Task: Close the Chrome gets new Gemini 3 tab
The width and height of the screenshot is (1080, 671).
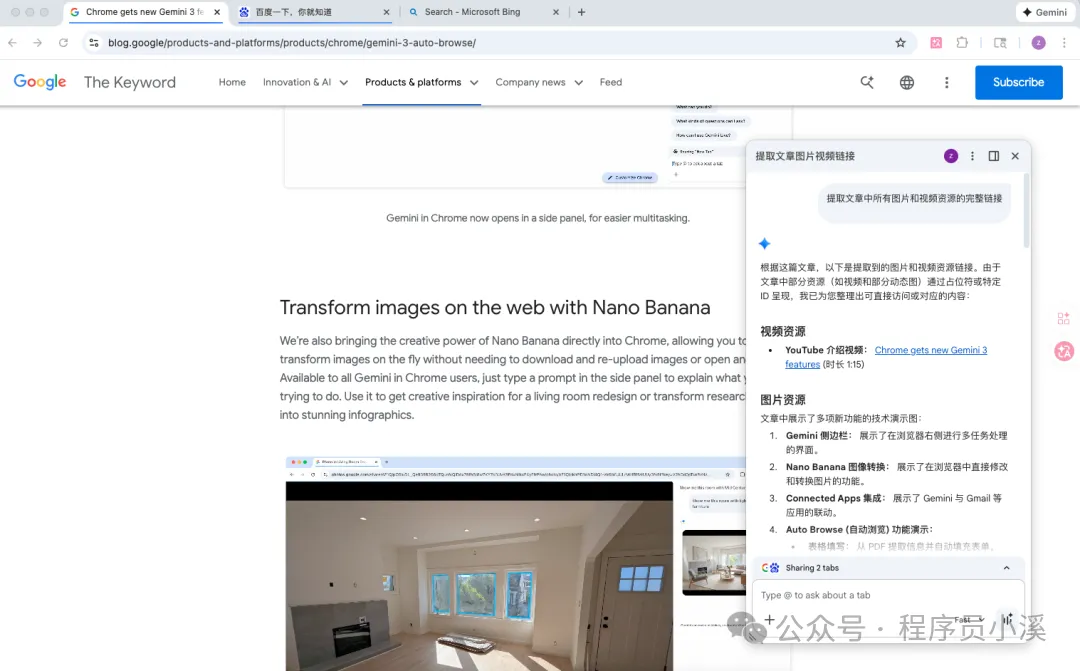Action: tap(217, 12)
